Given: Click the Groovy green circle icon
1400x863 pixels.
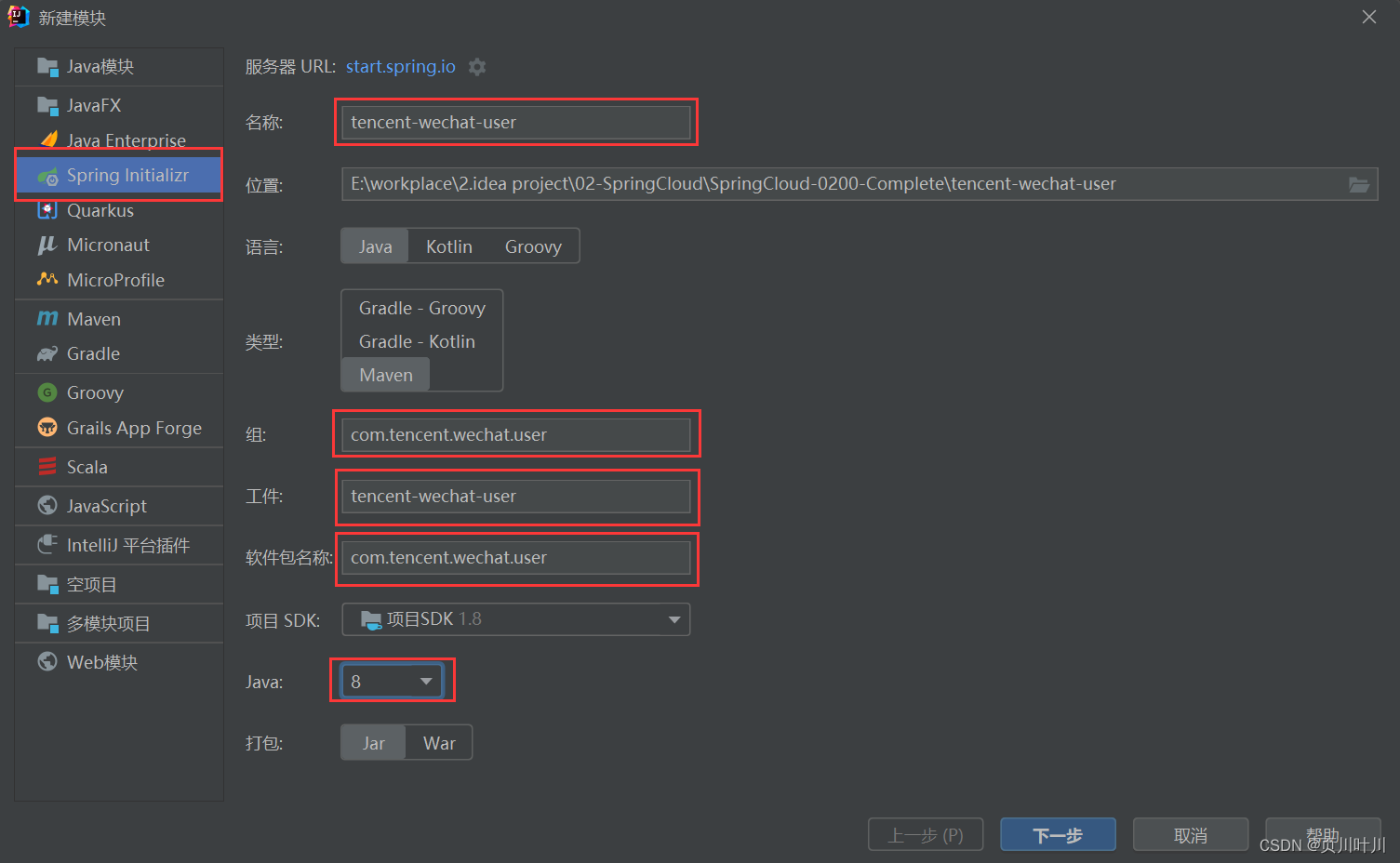Looking at the screenshot, I should click(x=47, y=392).
